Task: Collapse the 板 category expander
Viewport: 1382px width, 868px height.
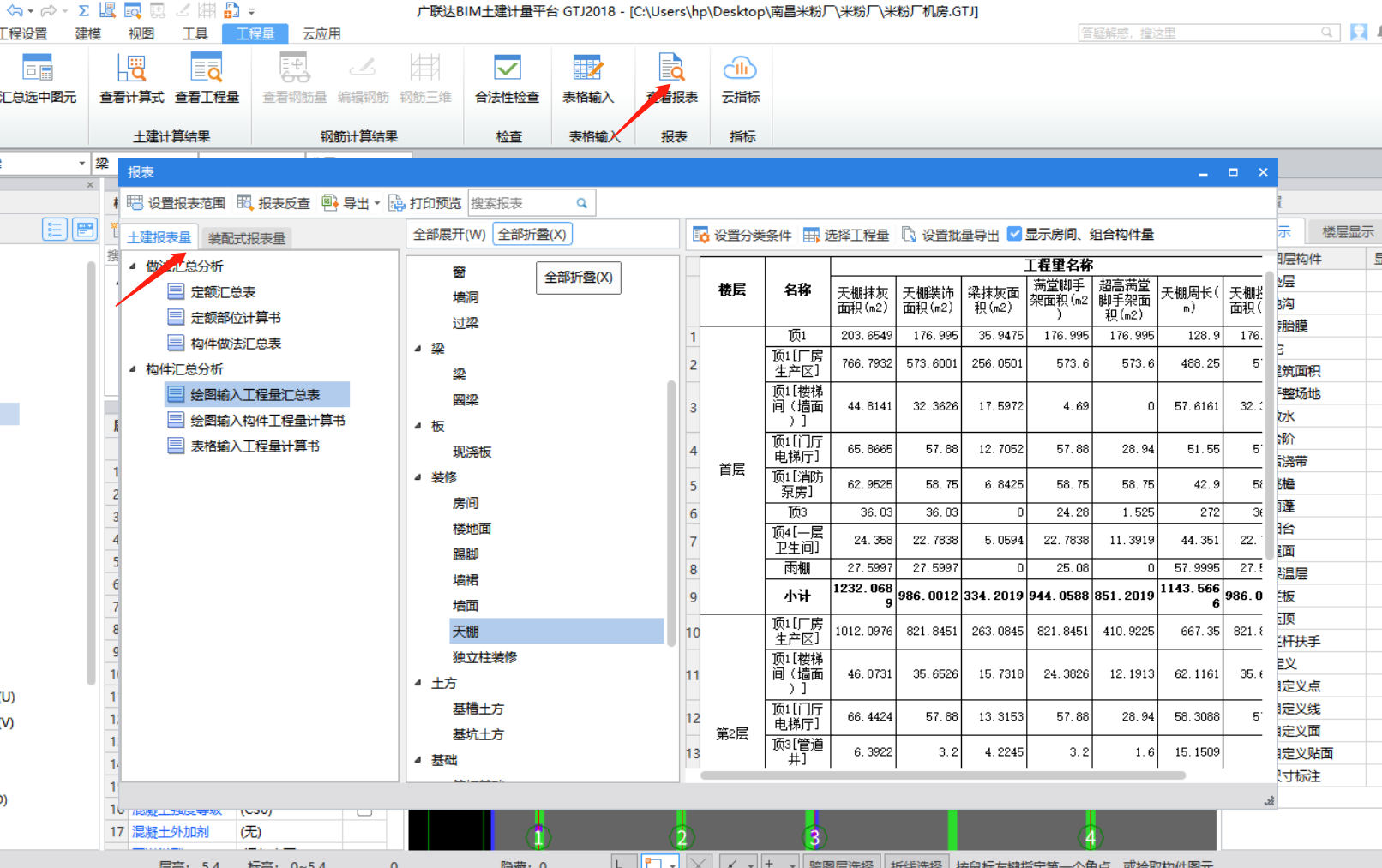Action: pyautogui.click(x=418, y=426)
